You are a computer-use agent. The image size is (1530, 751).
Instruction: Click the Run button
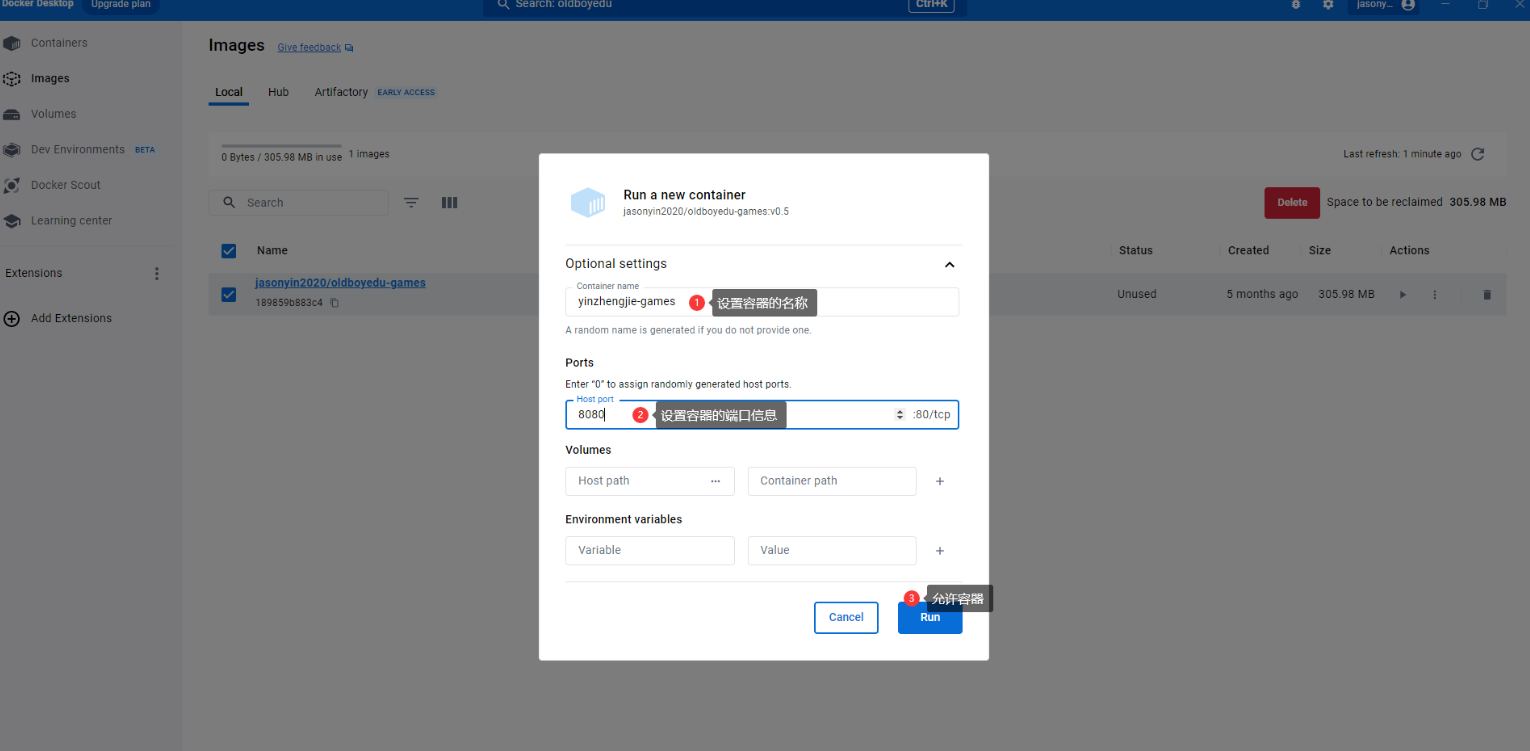pos(930,618)
